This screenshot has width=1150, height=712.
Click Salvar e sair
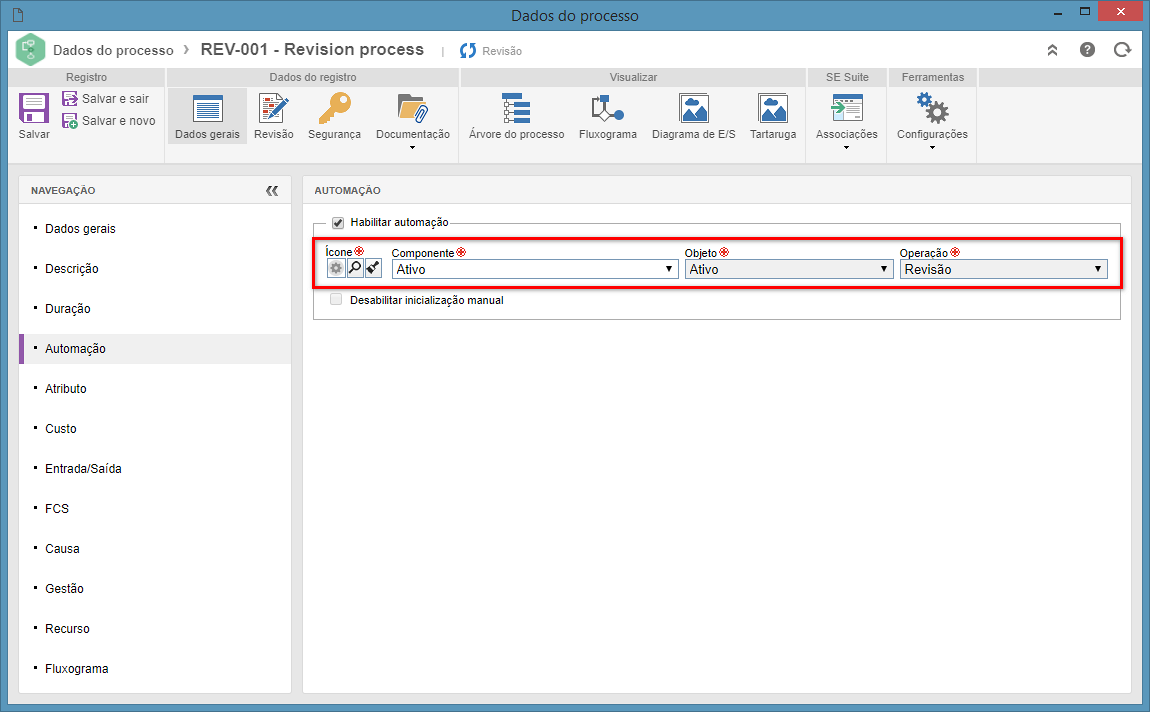[x=106, y=98]
